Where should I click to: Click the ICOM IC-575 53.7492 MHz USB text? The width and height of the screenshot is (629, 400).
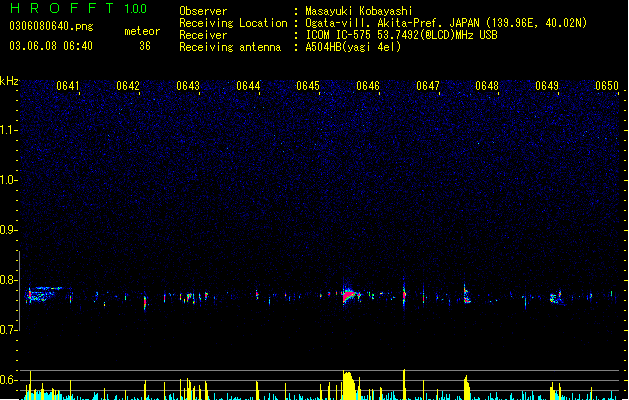[x=401, y=35]
